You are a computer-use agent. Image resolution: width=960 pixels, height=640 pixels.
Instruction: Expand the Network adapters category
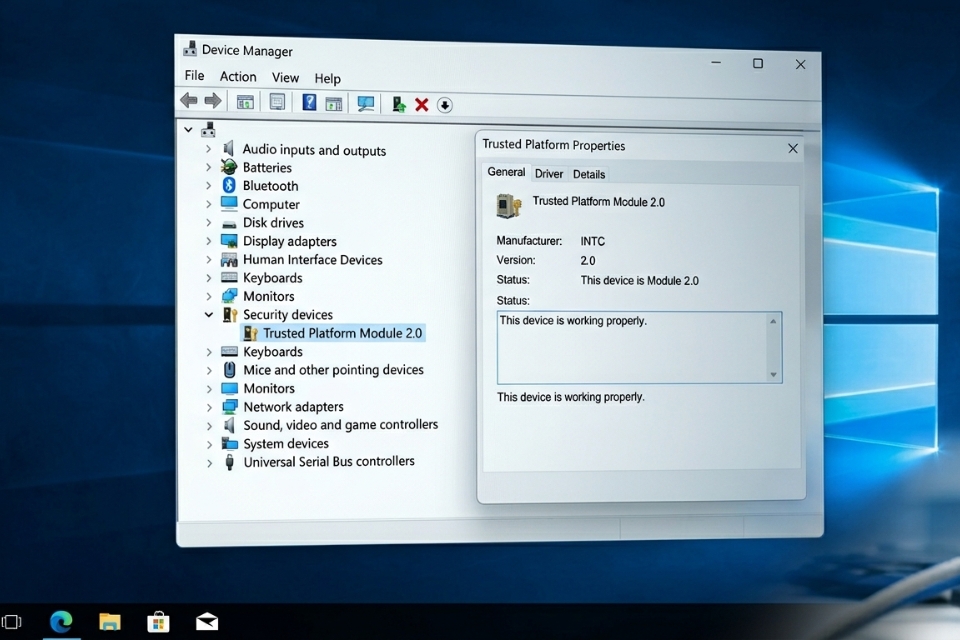(209, 407)
